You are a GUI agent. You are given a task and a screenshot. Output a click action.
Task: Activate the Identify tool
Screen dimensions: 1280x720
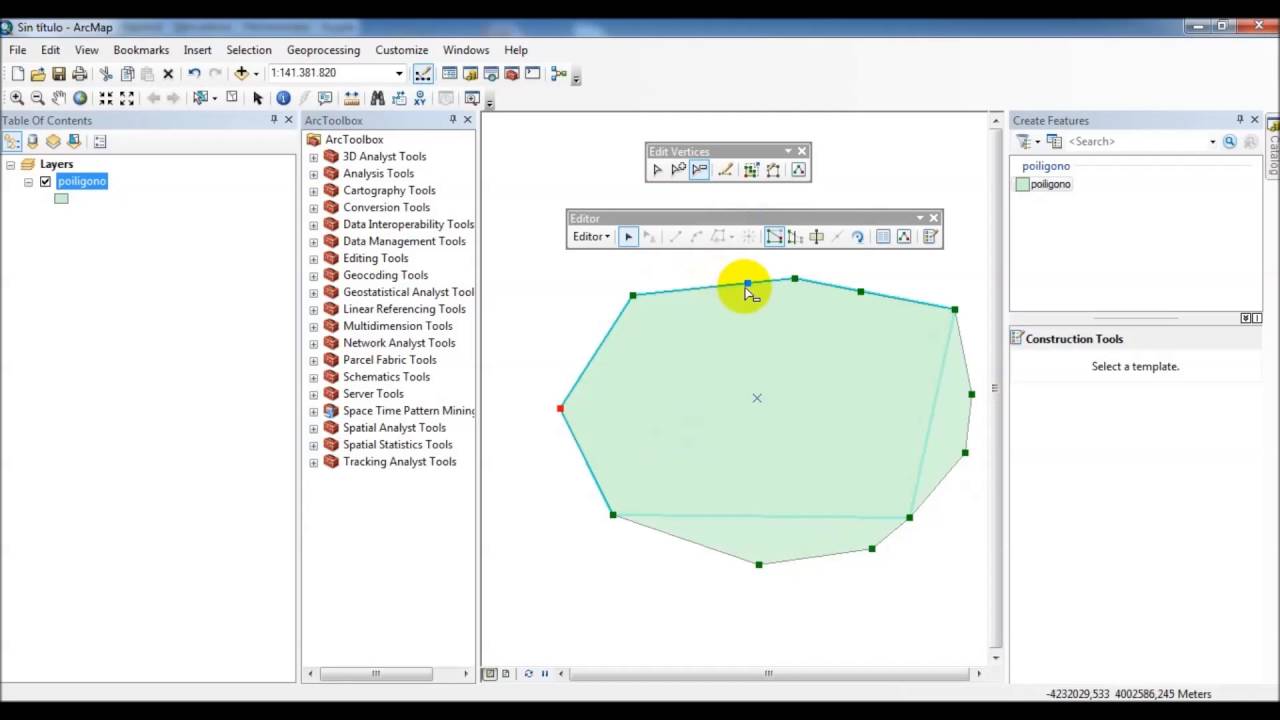pos(283,98)
